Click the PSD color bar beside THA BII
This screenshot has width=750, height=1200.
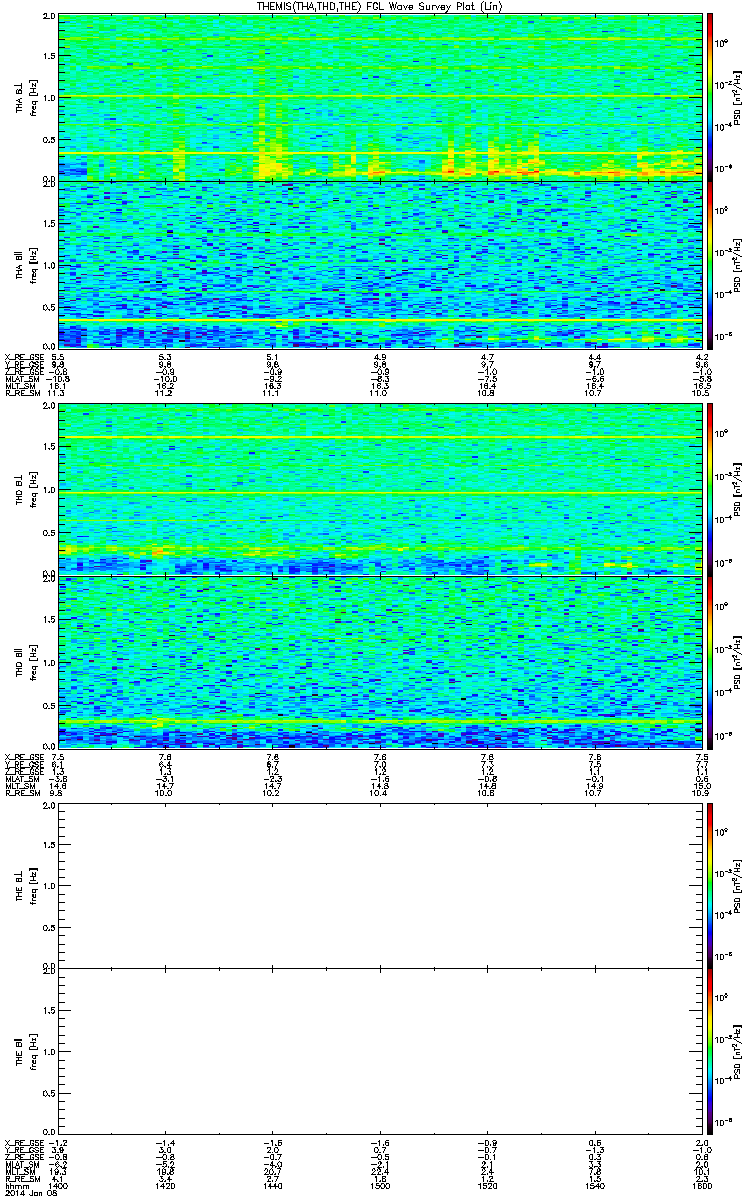coord(710,264)
